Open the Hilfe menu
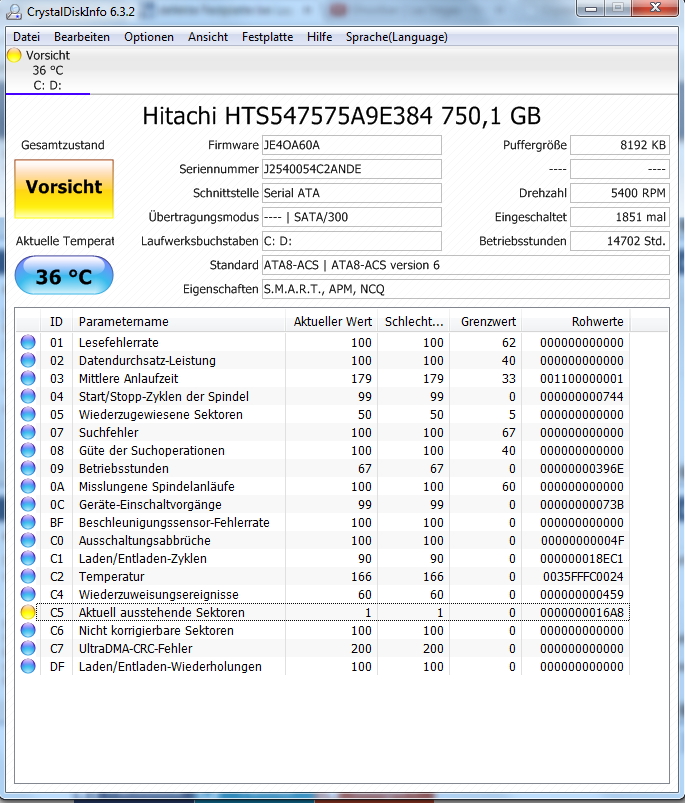Image resolution: width=685 pixels, height=803 pixels. coord(319,37)
